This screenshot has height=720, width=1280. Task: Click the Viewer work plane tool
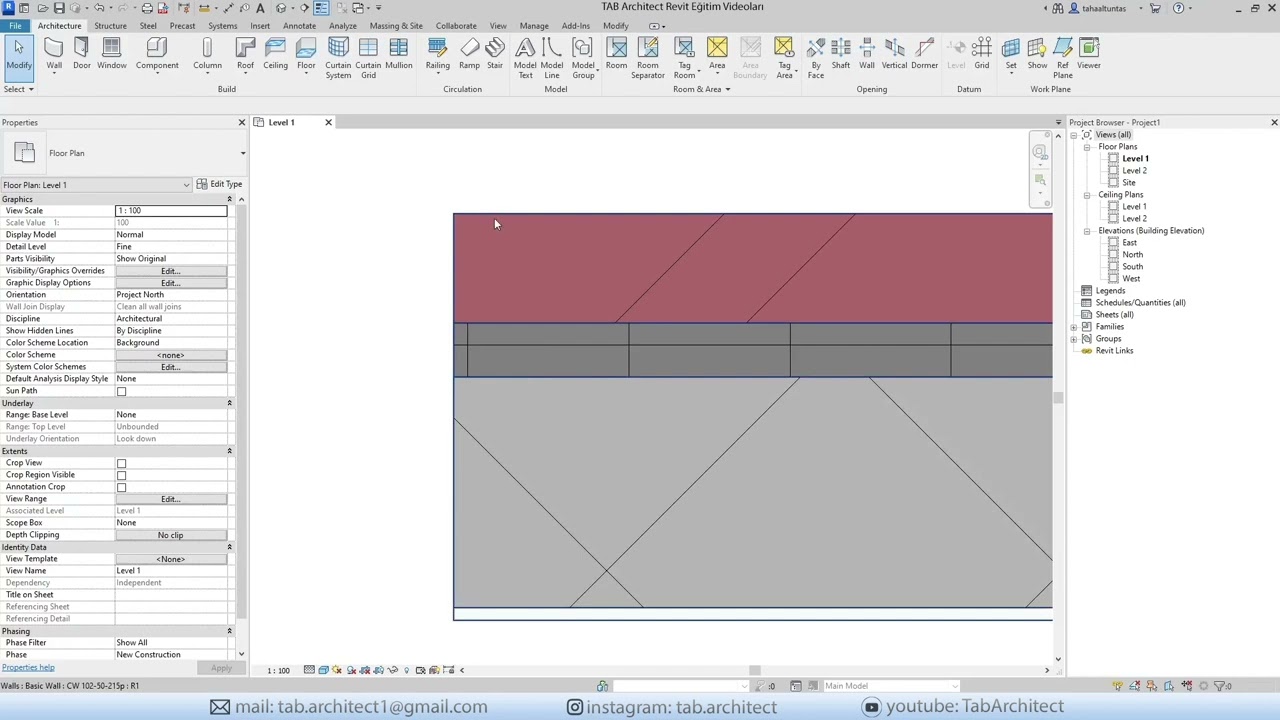pyautogui.click(x=1089, y=54)
